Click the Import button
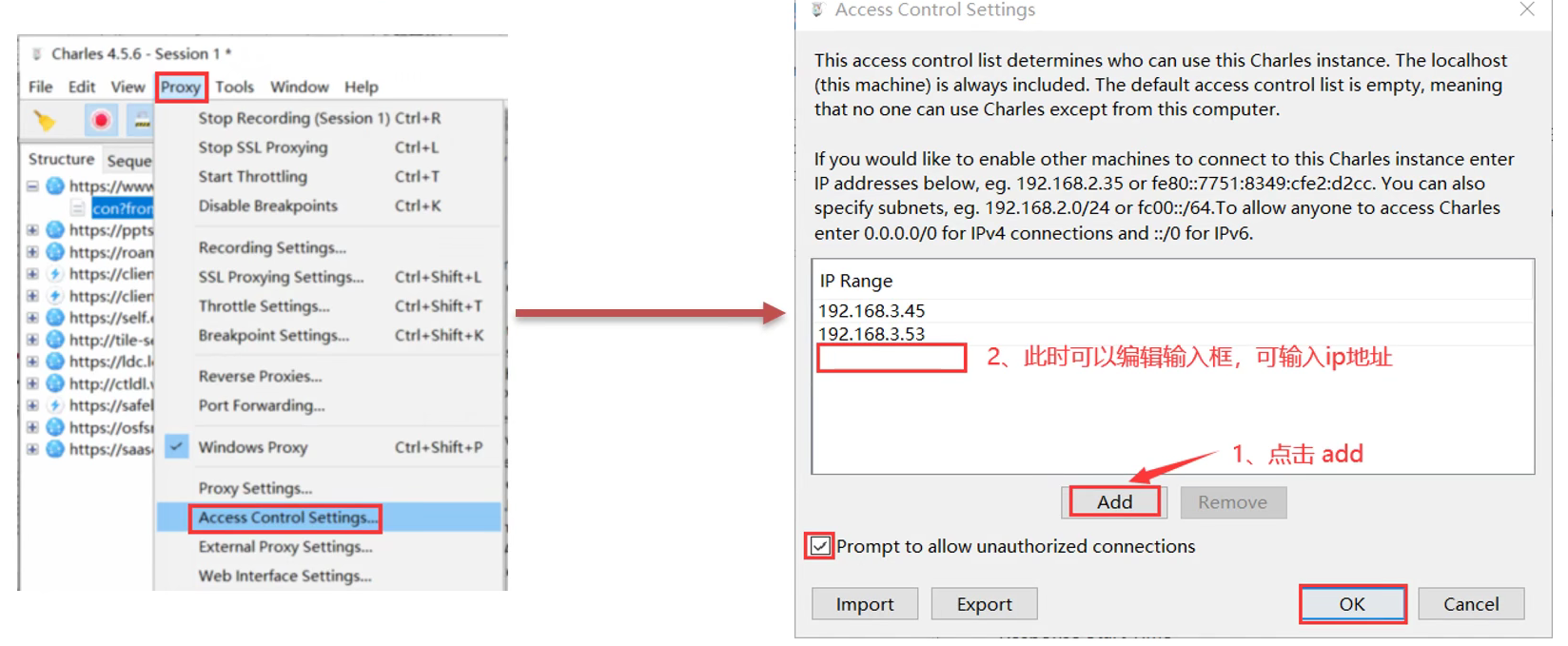Viewport: 1568px width, 646px height. tap(865, 604)
